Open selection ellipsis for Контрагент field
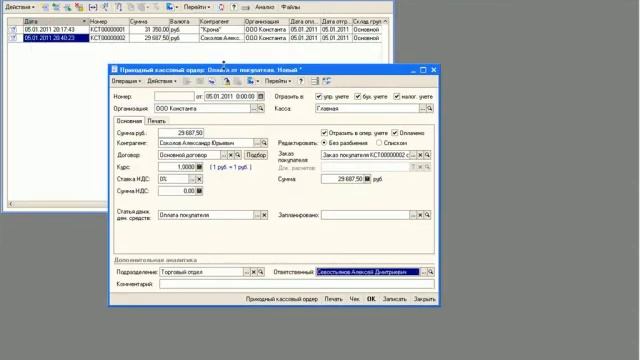This screenshot has height=360, width=640. click(257, 143)
